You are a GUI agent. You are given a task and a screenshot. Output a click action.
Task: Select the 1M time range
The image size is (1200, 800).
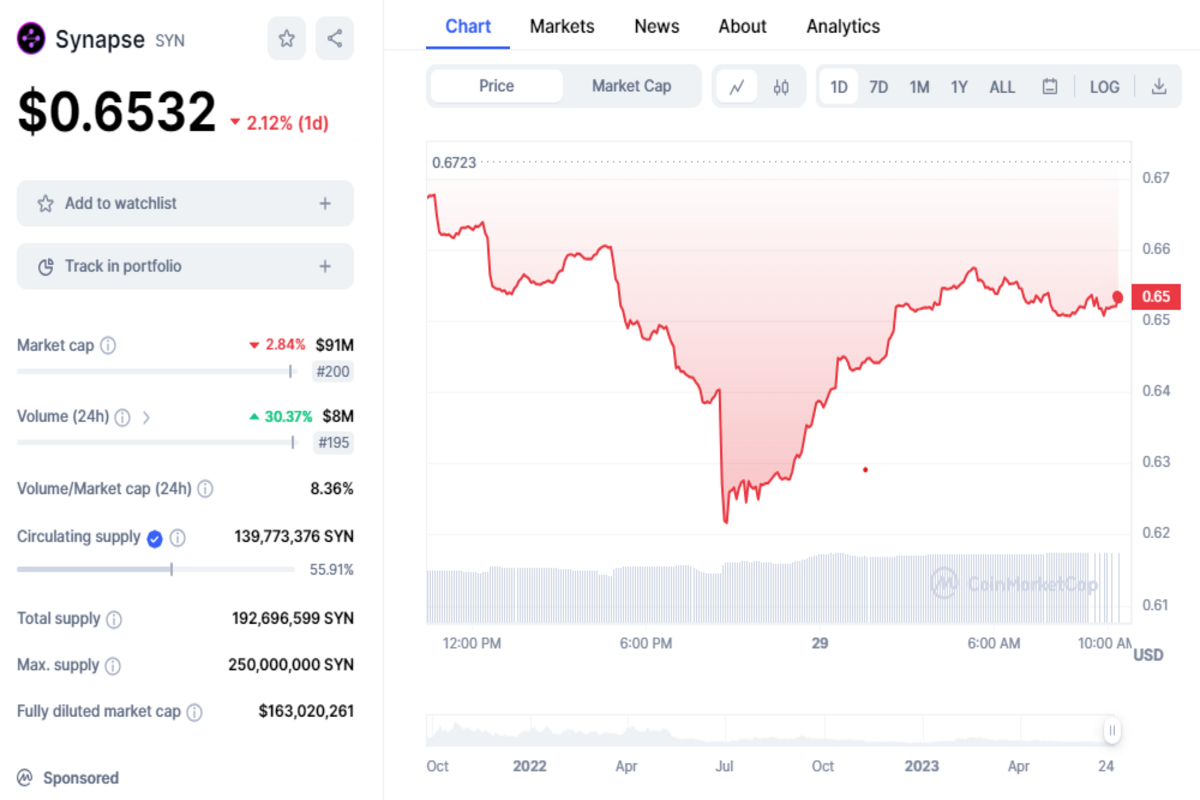(920, 87)
